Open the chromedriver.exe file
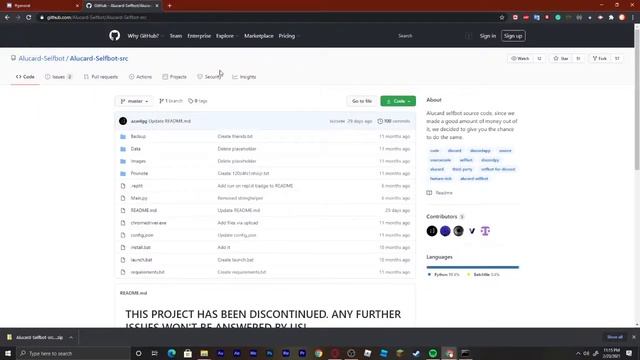640x360 pixels. coord(149,223)
